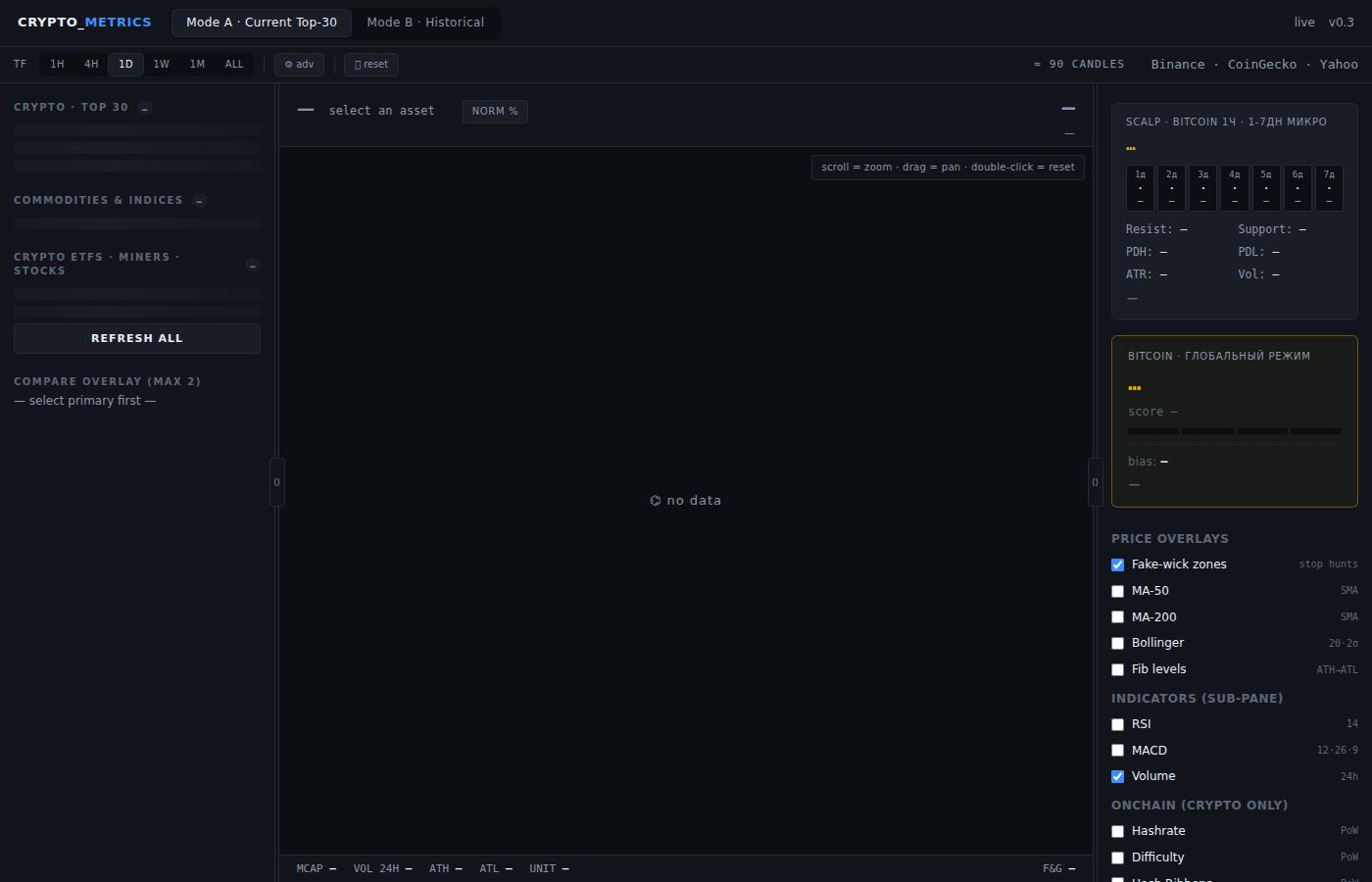Switch to Mode B · Historical tab
Screen dimensions: 1372x882
[425, 23]
